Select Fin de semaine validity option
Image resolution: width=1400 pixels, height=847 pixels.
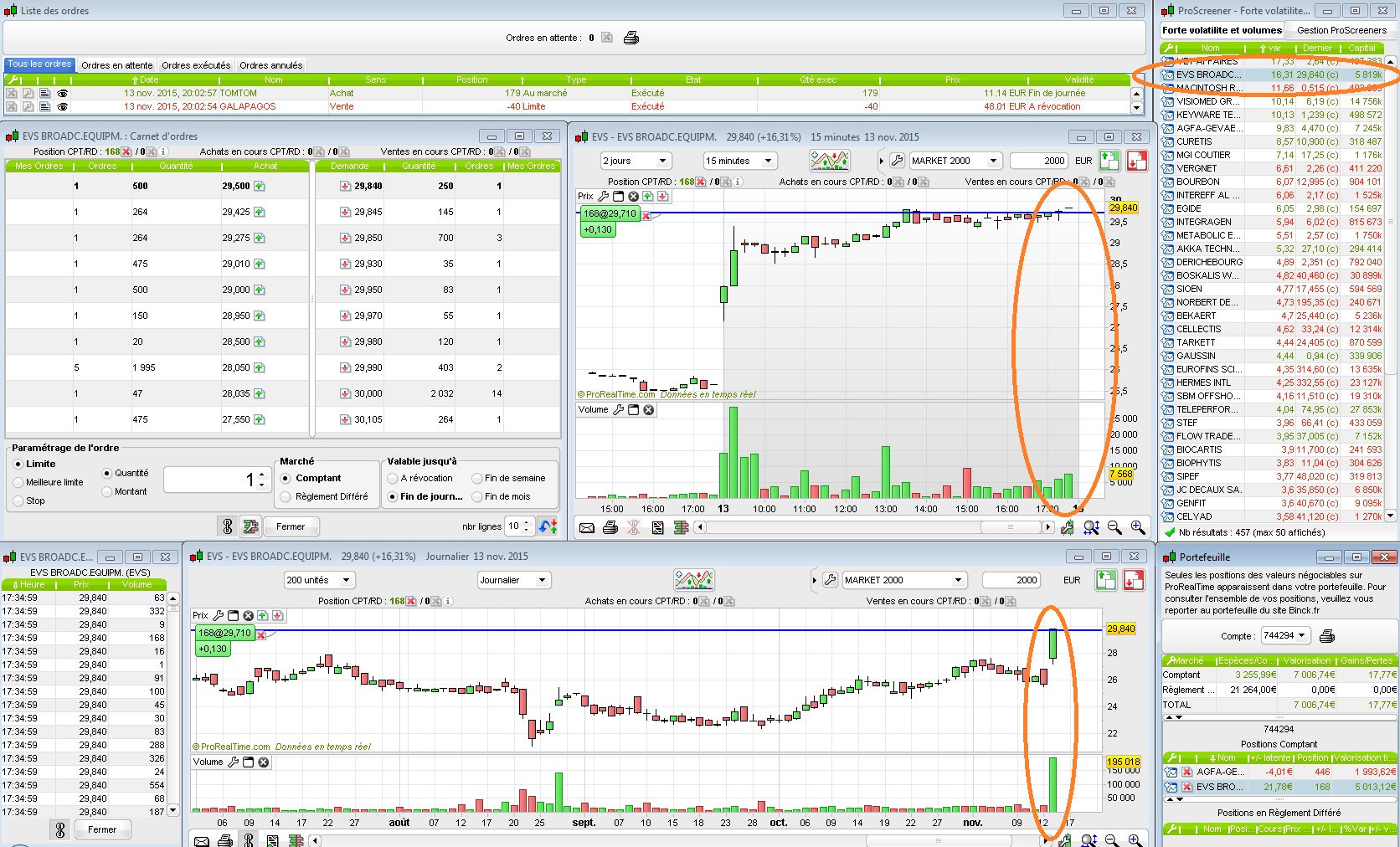[x=476, y=478]
